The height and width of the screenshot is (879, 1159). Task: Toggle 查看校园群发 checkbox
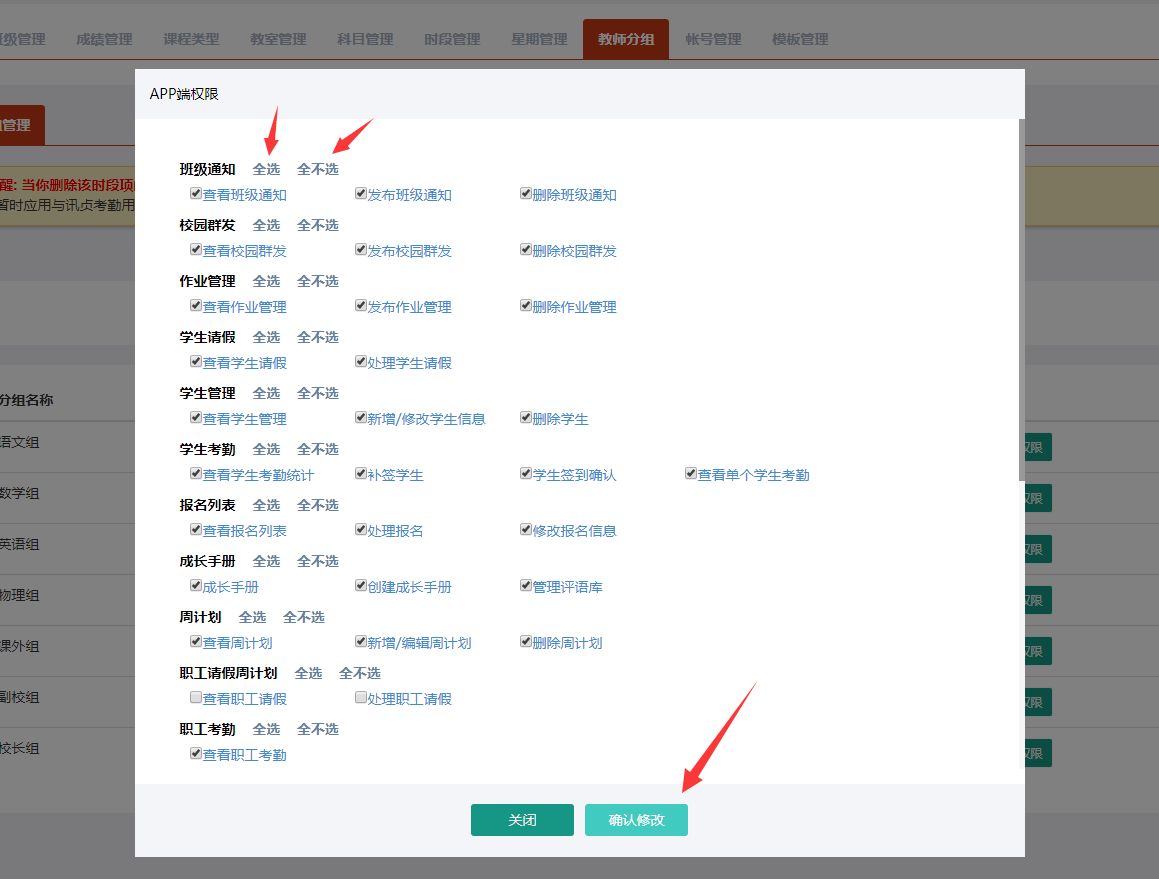pyautogui.click(x=196, y=250)
